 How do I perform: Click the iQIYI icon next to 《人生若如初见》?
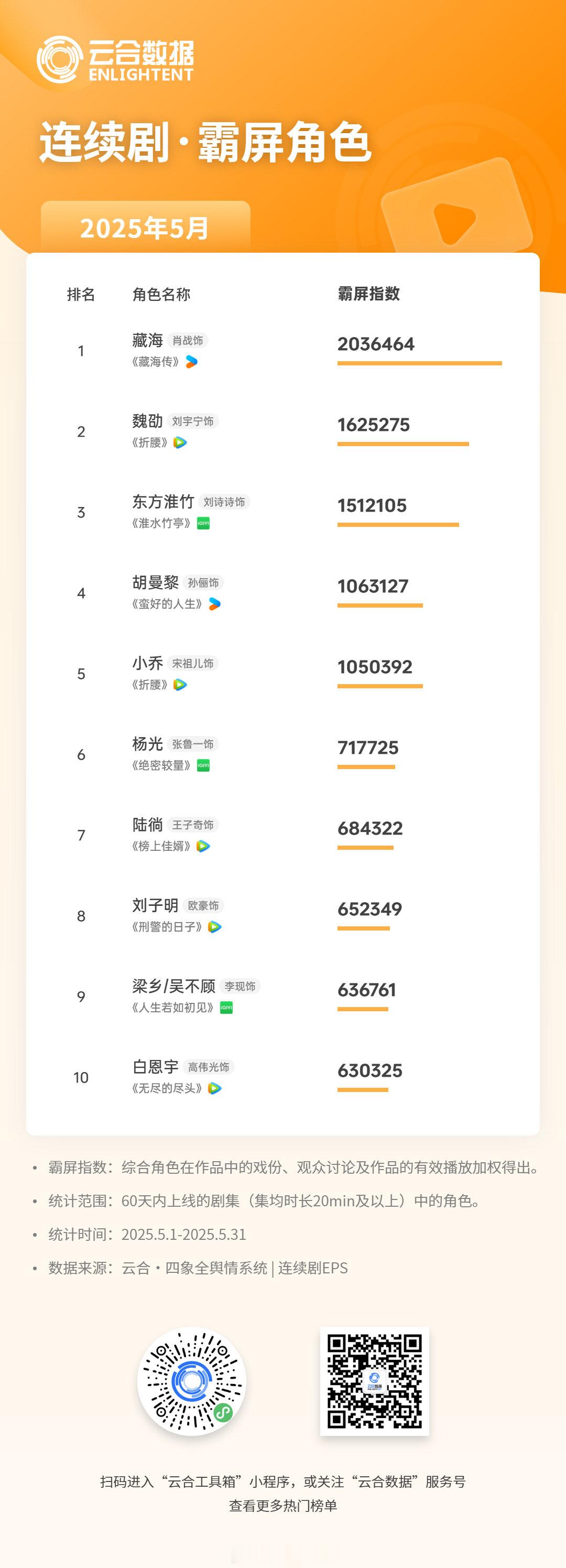(226, 1008)
